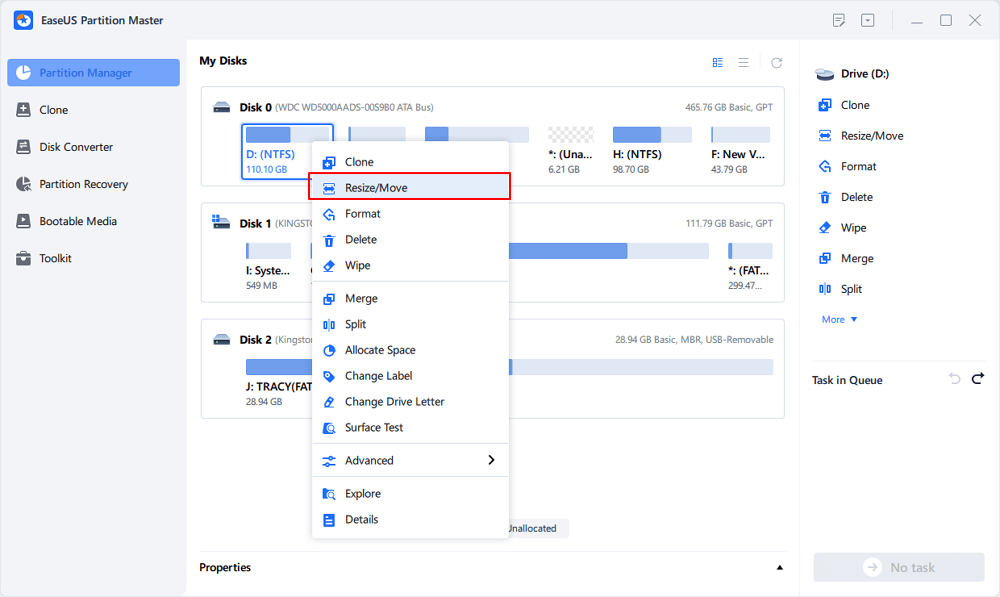This screenshot has height=597, width=1000.
Task: Select the unallocated 6.21 GB partition
Action: (571, 135)
